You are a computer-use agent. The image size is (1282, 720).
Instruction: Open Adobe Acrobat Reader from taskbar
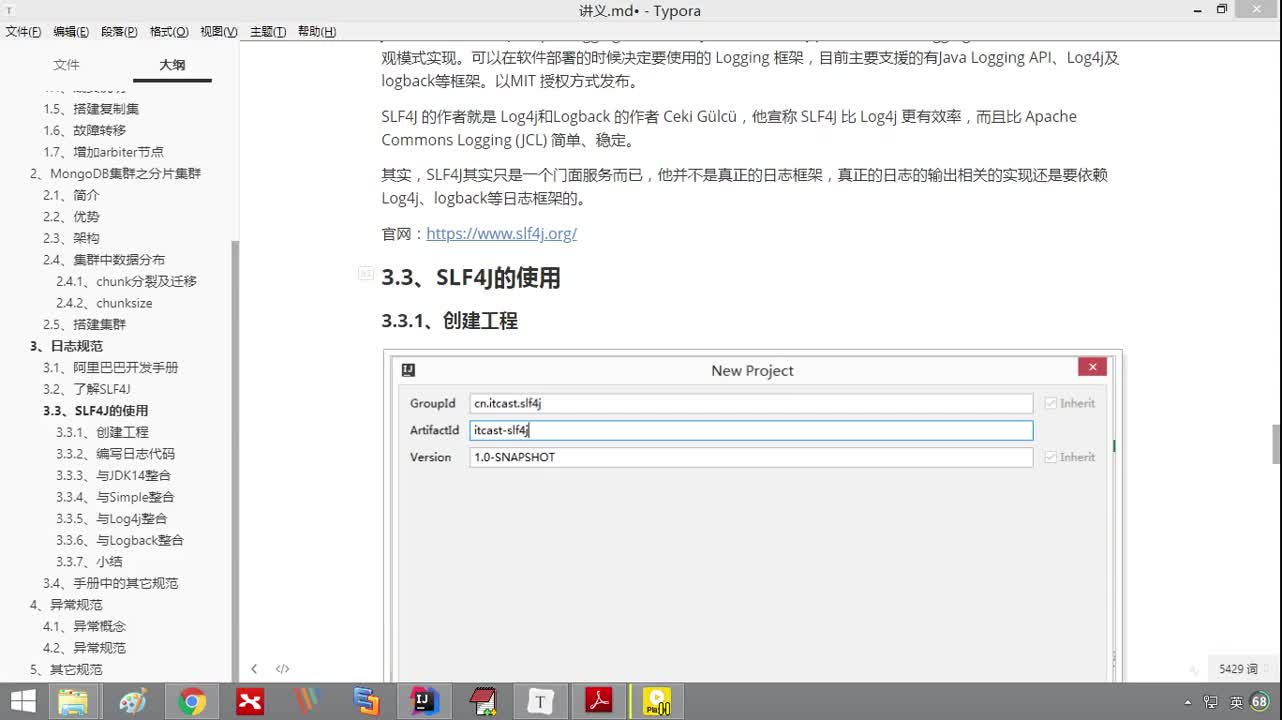coord(599,701)
